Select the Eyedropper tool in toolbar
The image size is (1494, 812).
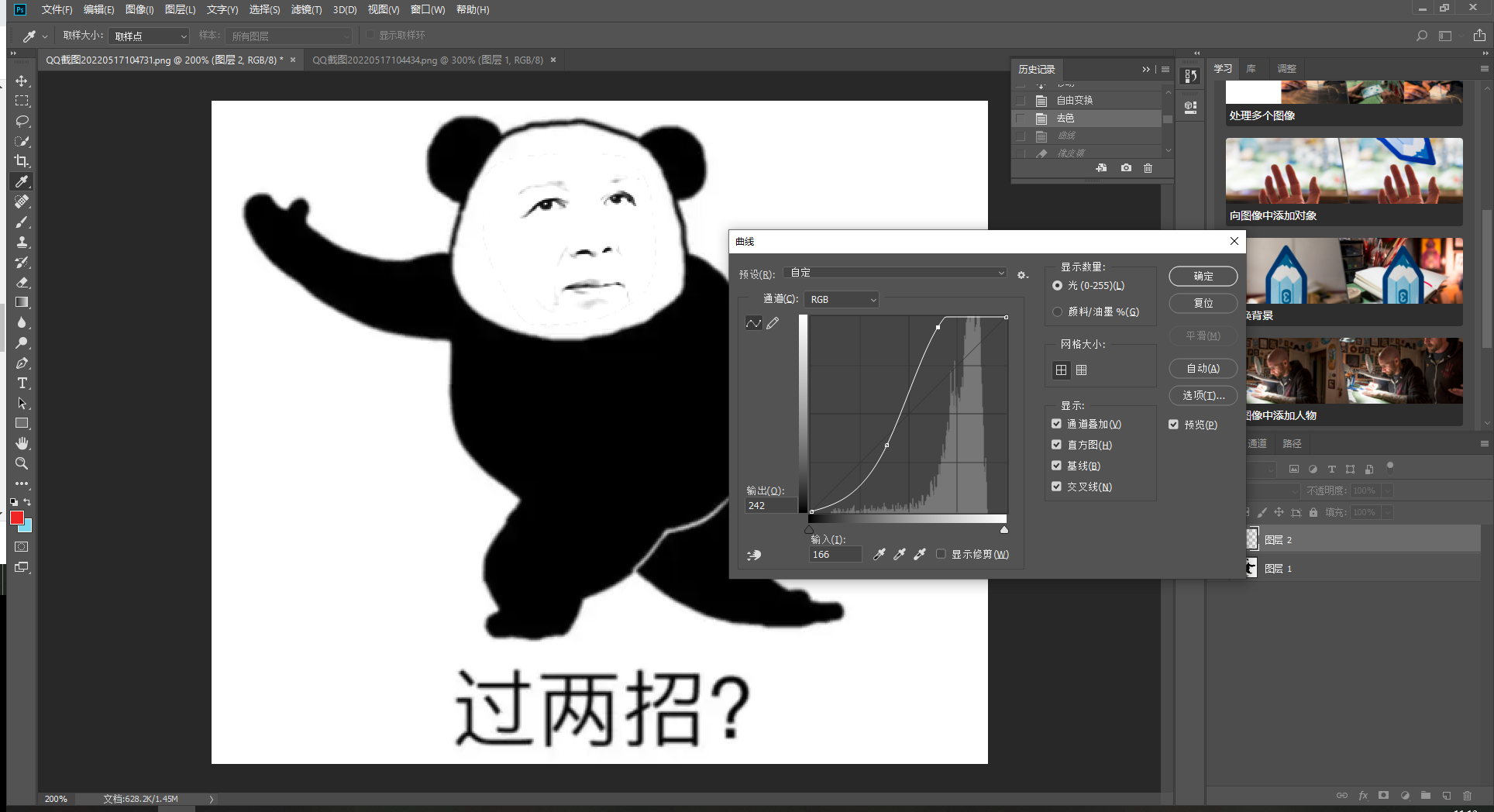(x=22, y=181)
